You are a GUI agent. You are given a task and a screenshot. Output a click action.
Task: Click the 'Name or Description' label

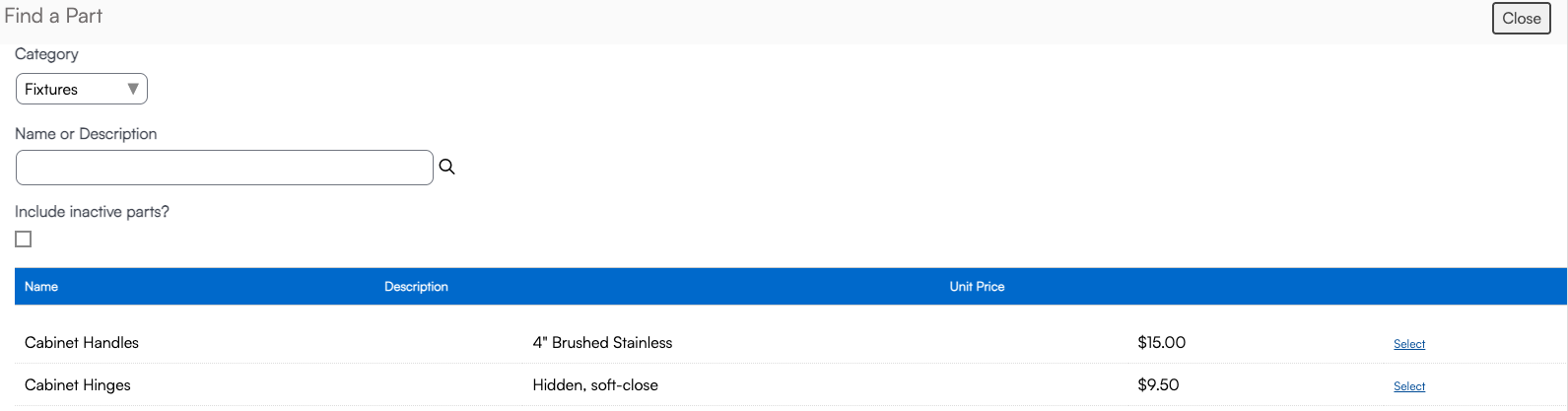point(86,134)
